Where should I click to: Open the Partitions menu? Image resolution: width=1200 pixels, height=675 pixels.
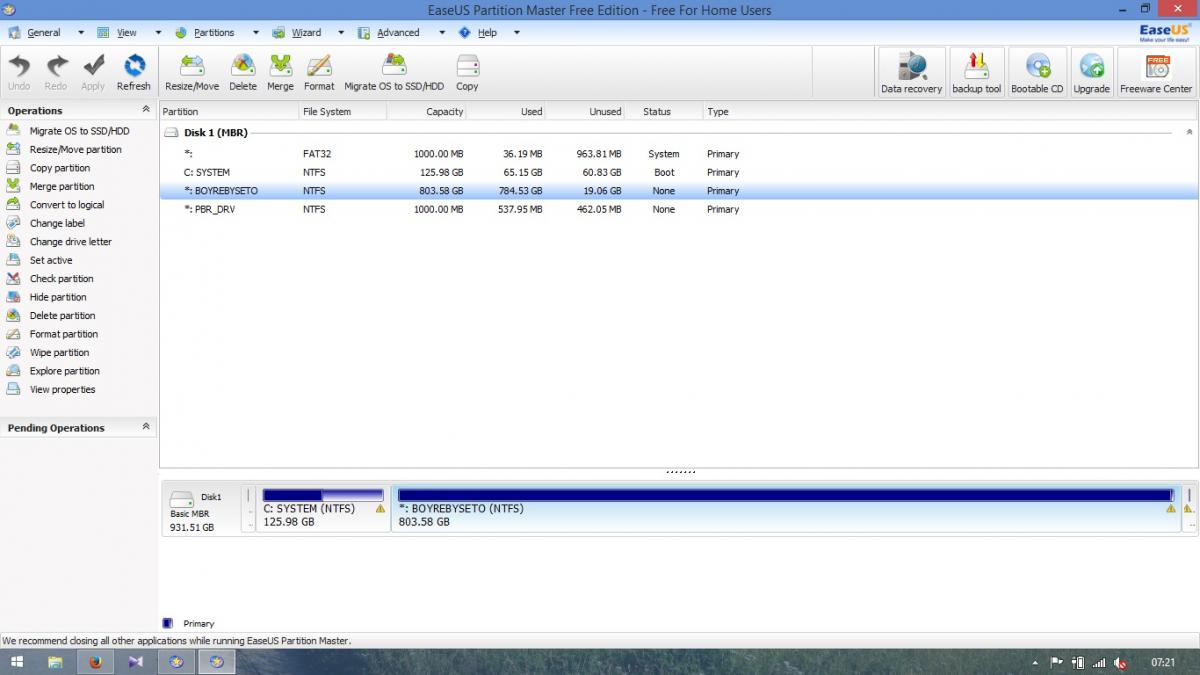click(213, 32)
